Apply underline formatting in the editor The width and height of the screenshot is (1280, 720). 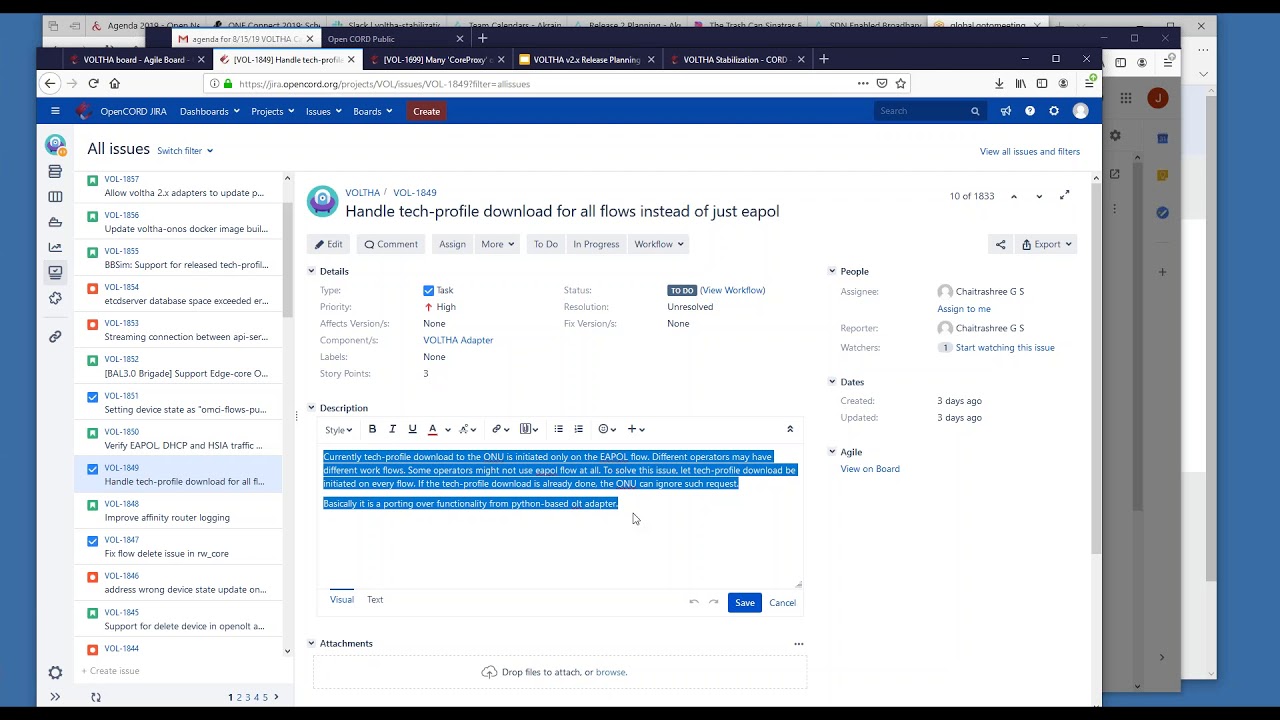pos(412,429)
